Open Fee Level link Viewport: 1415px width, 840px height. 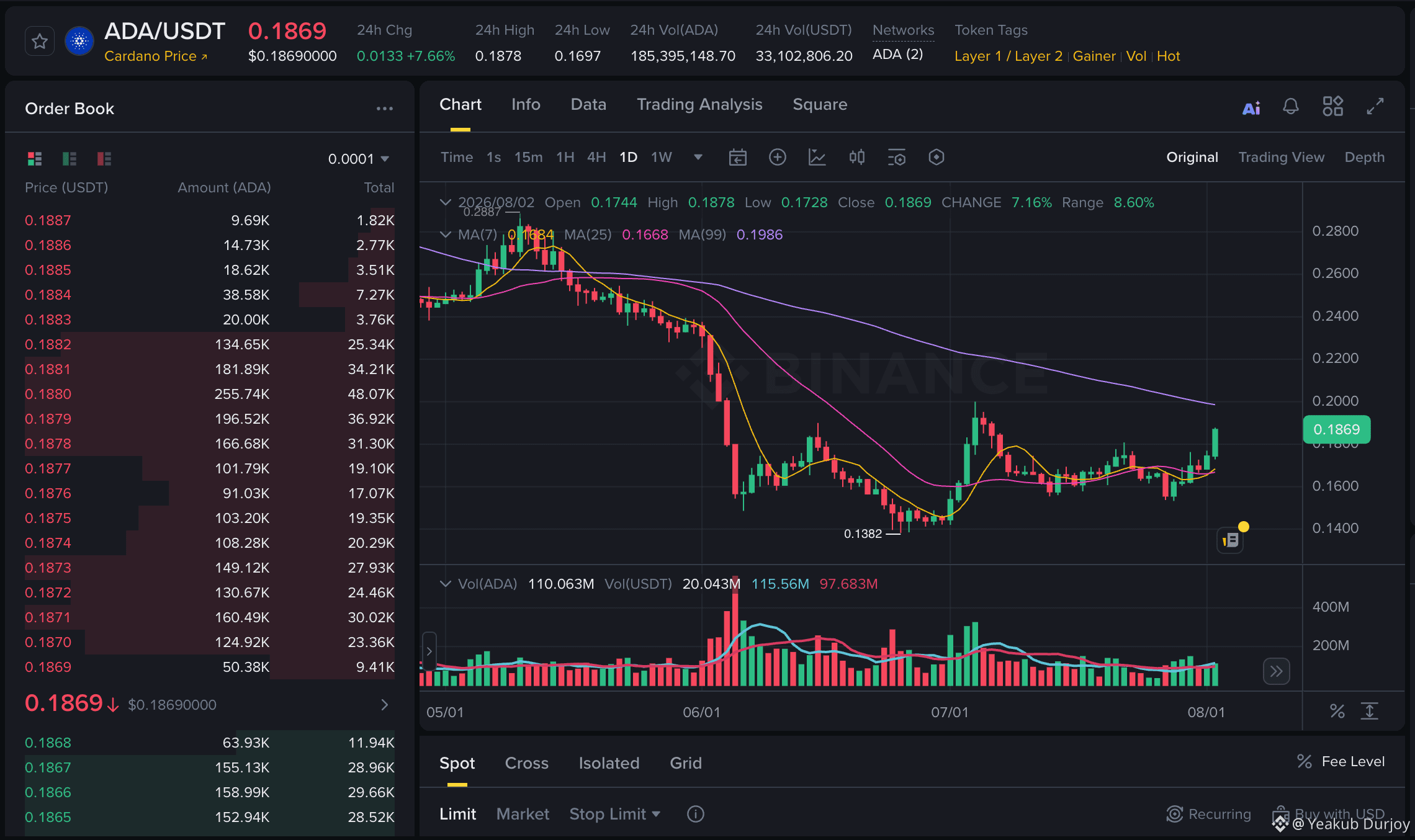[1341, 762]
